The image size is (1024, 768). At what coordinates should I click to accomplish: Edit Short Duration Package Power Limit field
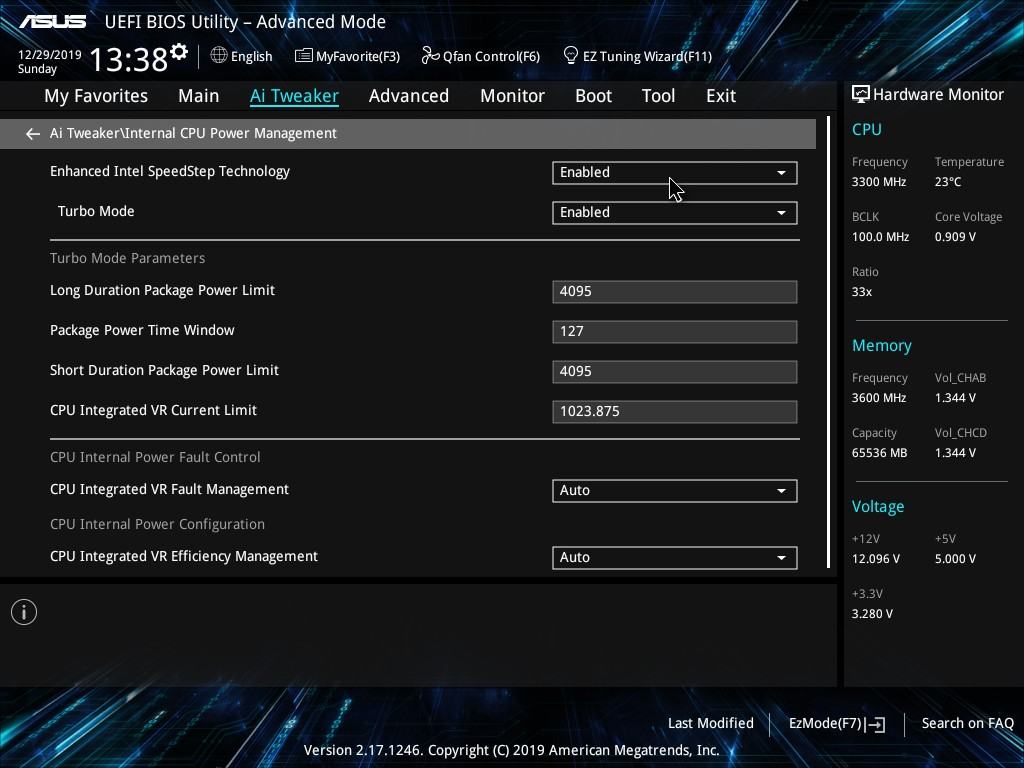click(675, 372)
